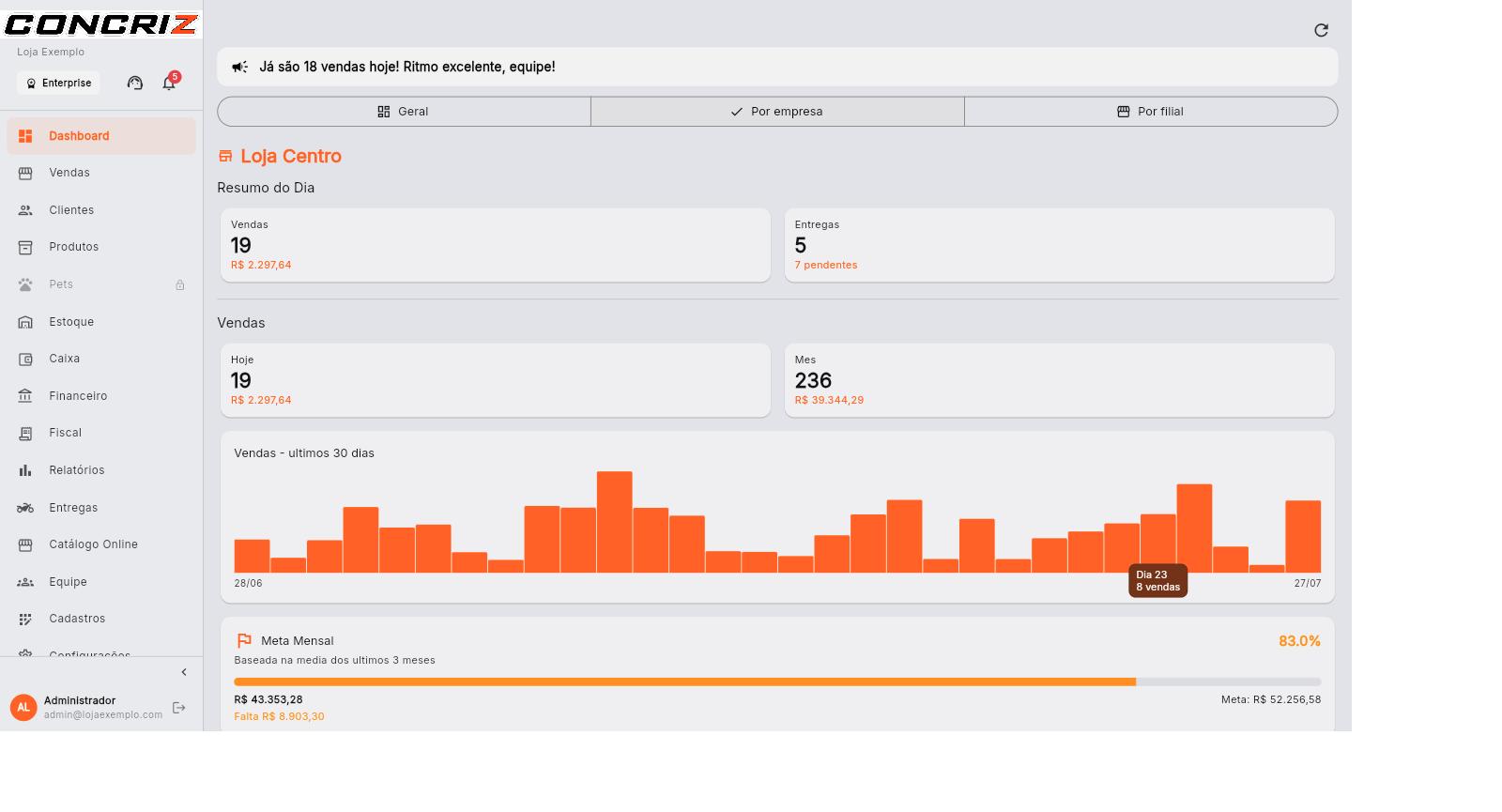The image size is (1502, 812).
Task: Click the announcement text about 18 vendas hoje
Action: pyautogui.click(x=406, y=67)
